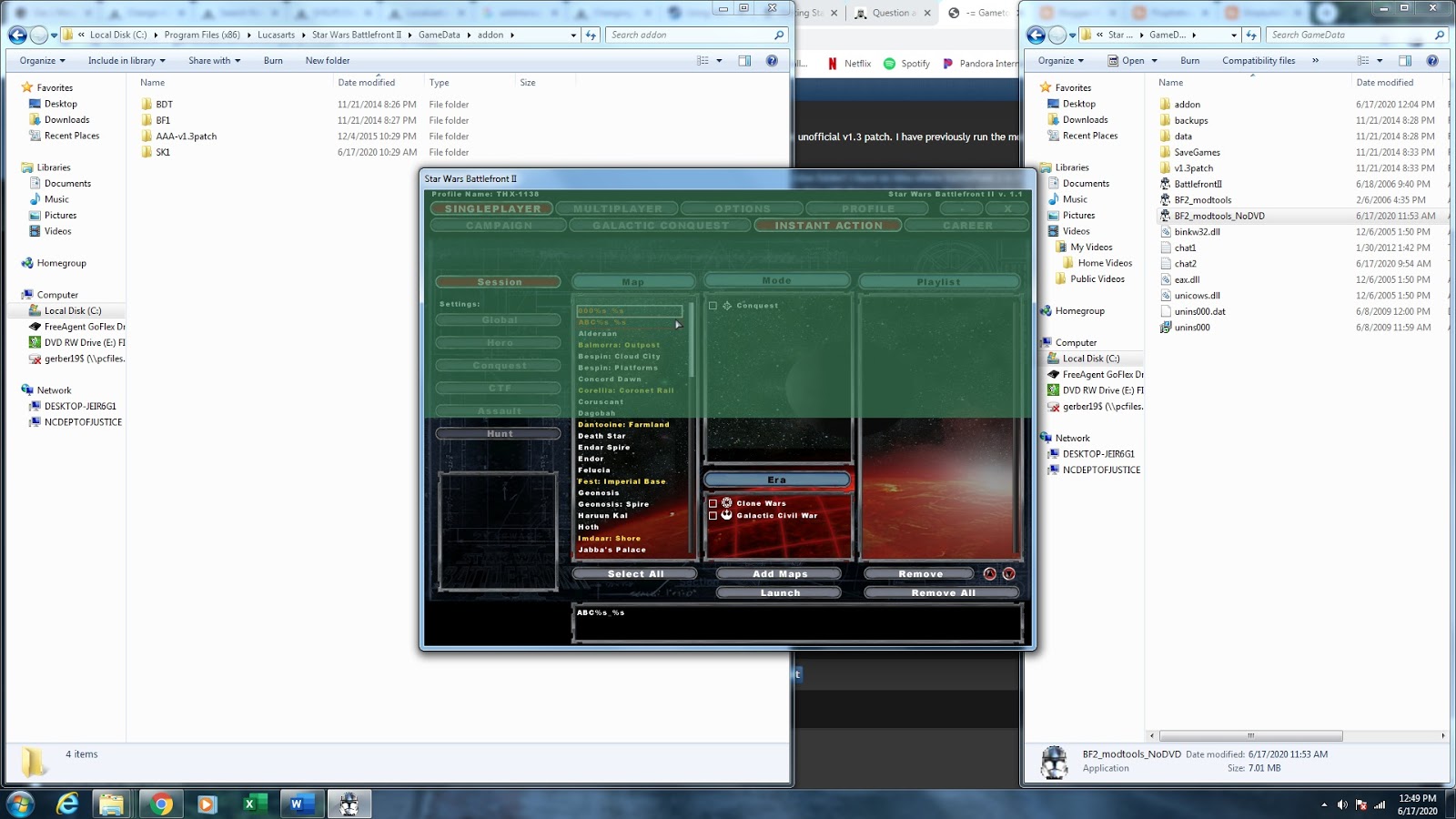Select the BF2_modtools application file icon

1165,200
